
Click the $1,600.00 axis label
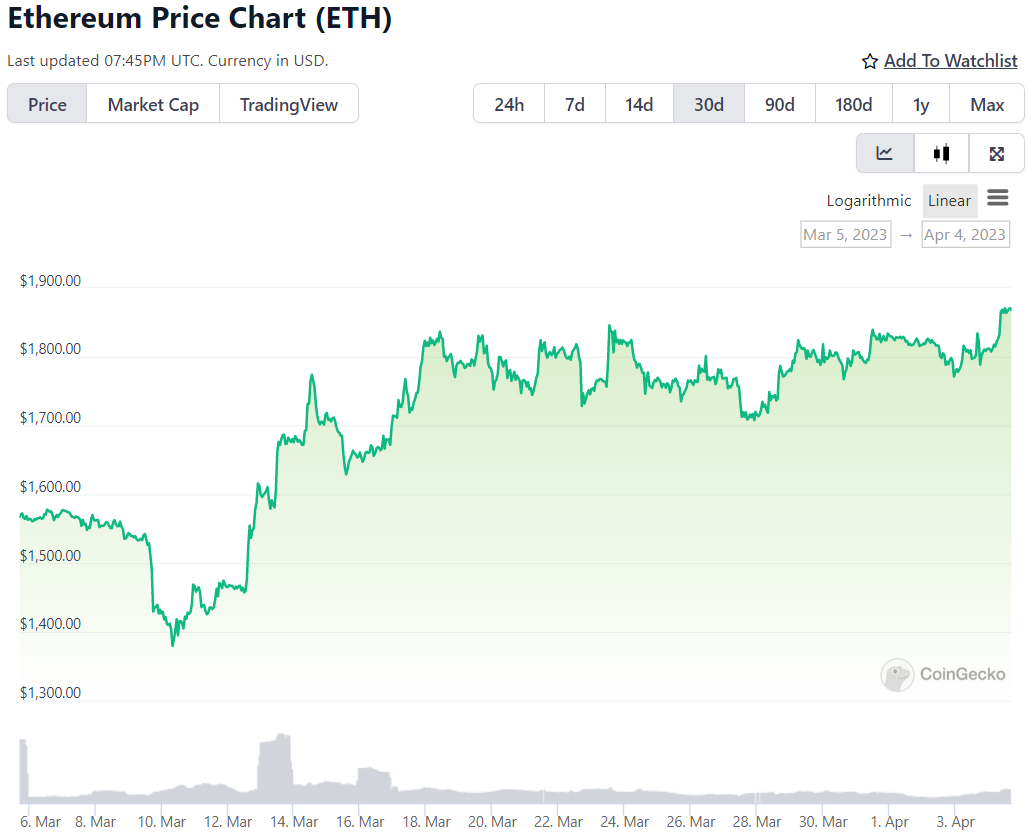click(x=51, y=487)
